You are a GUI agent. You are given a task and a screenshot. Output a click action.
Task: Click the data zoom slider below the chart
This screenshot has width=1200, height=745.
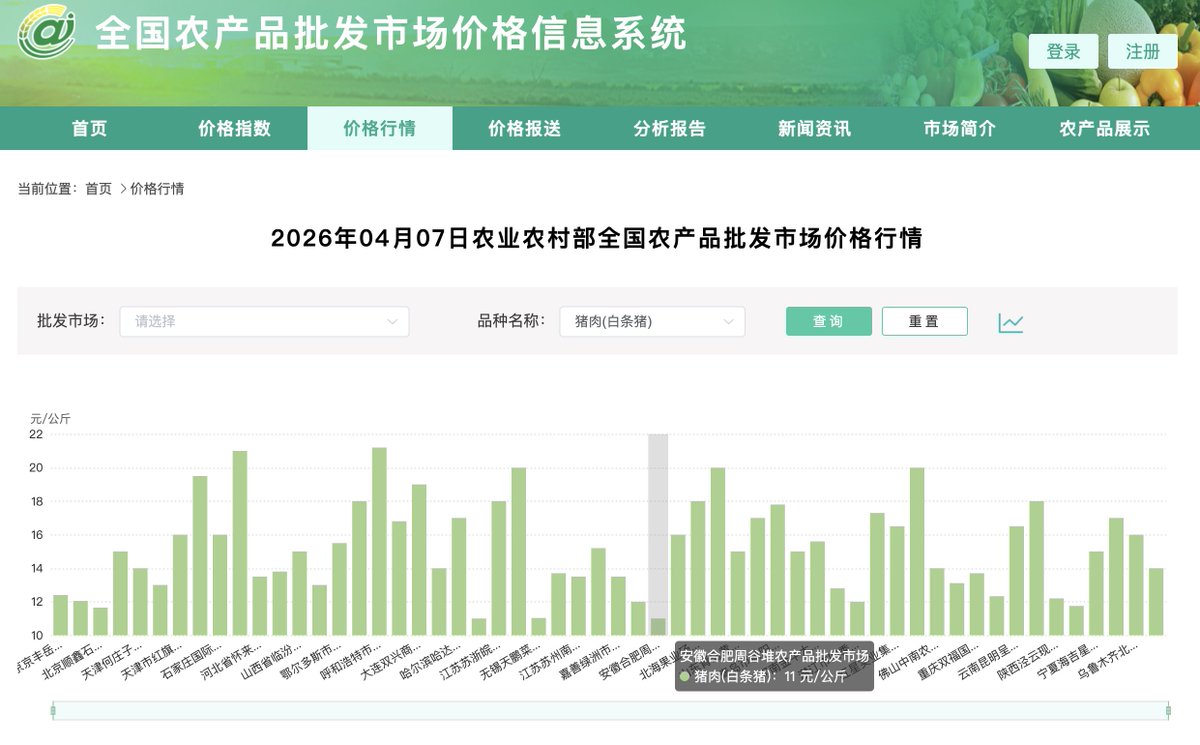tap(600, 710)
